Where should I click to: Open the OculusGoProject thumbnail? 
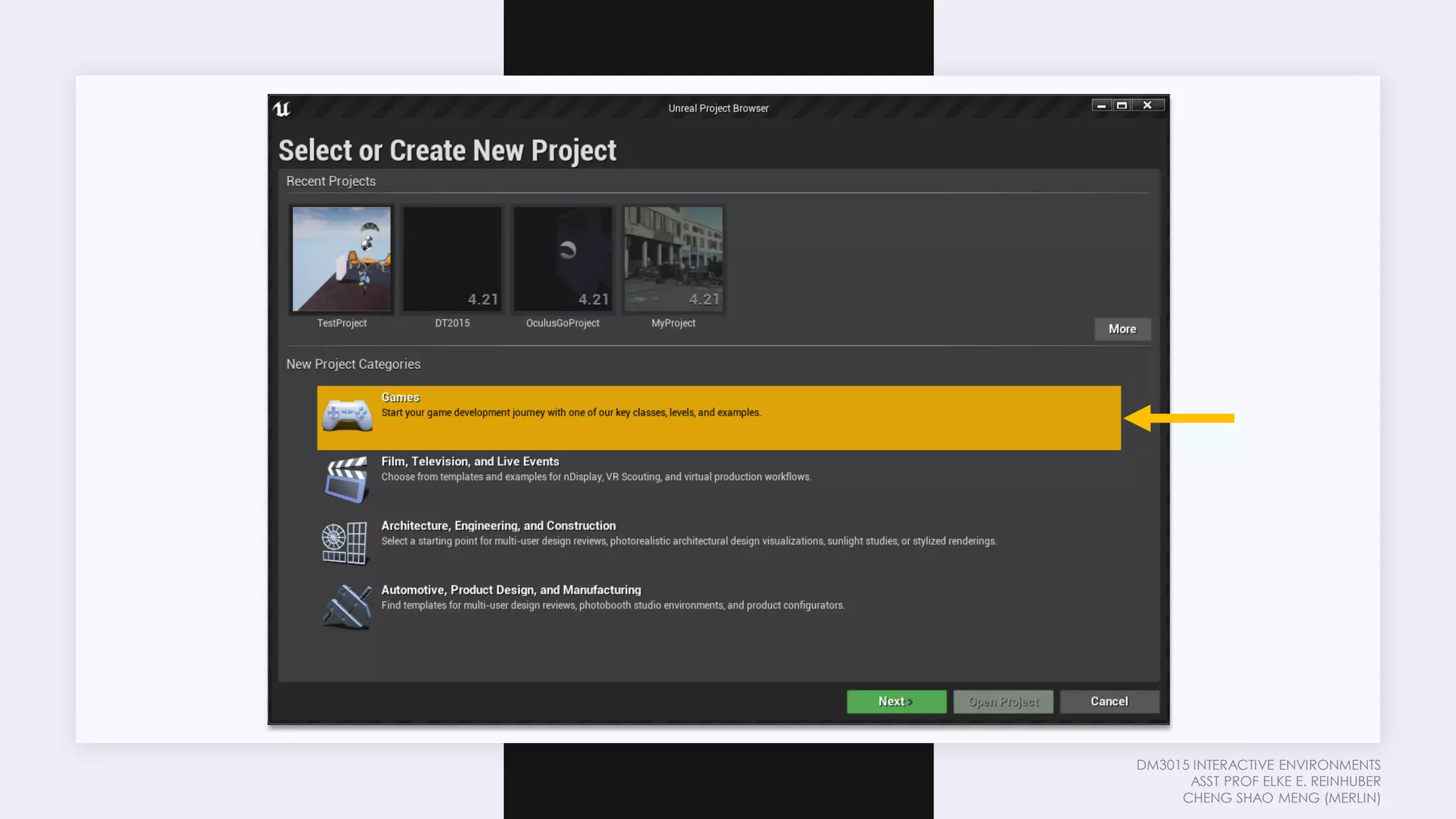[562, 259]
